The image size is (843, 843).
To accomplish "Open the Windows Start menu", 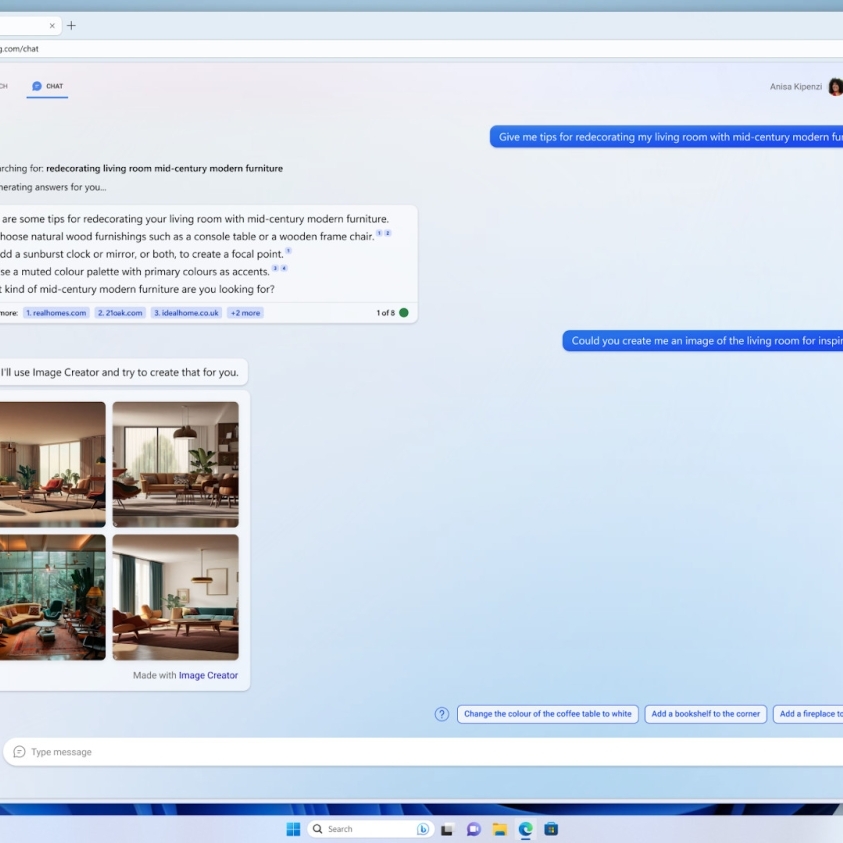I will click(x=293, y=829).
